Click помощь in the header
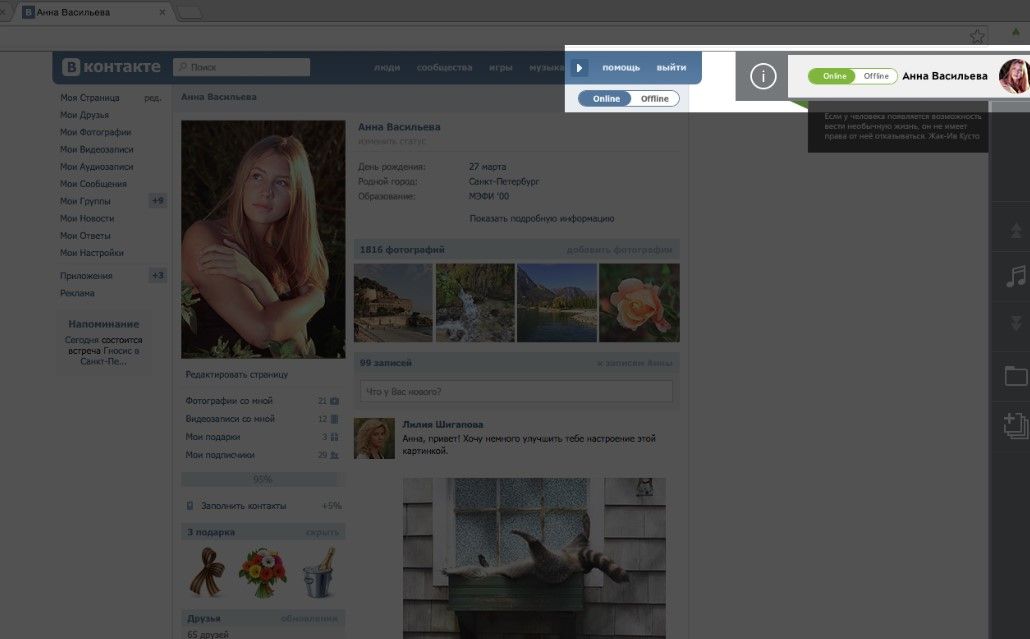The image size is (1030, 639). [621, 68]
